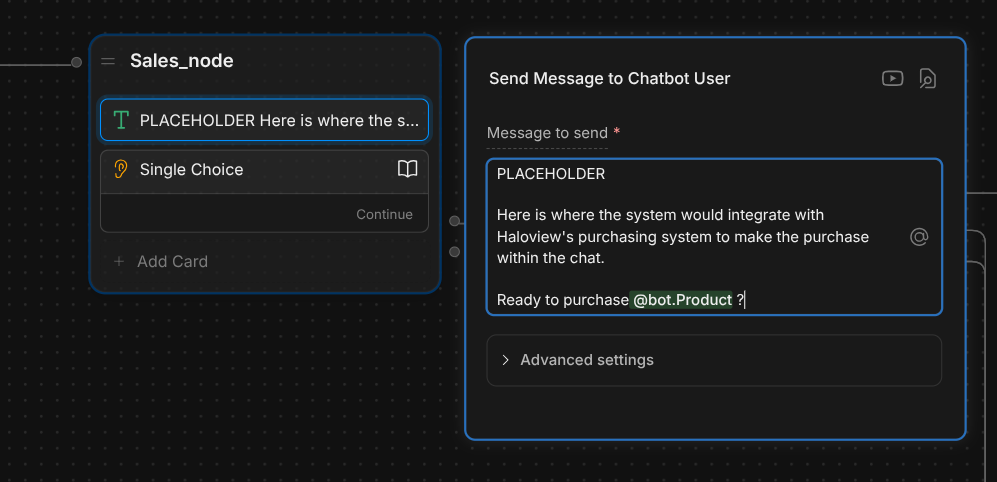This screenshot has width=997, height=482.
Task: Select the @bot.Product variable tag
Action: (x=682, y=300)
